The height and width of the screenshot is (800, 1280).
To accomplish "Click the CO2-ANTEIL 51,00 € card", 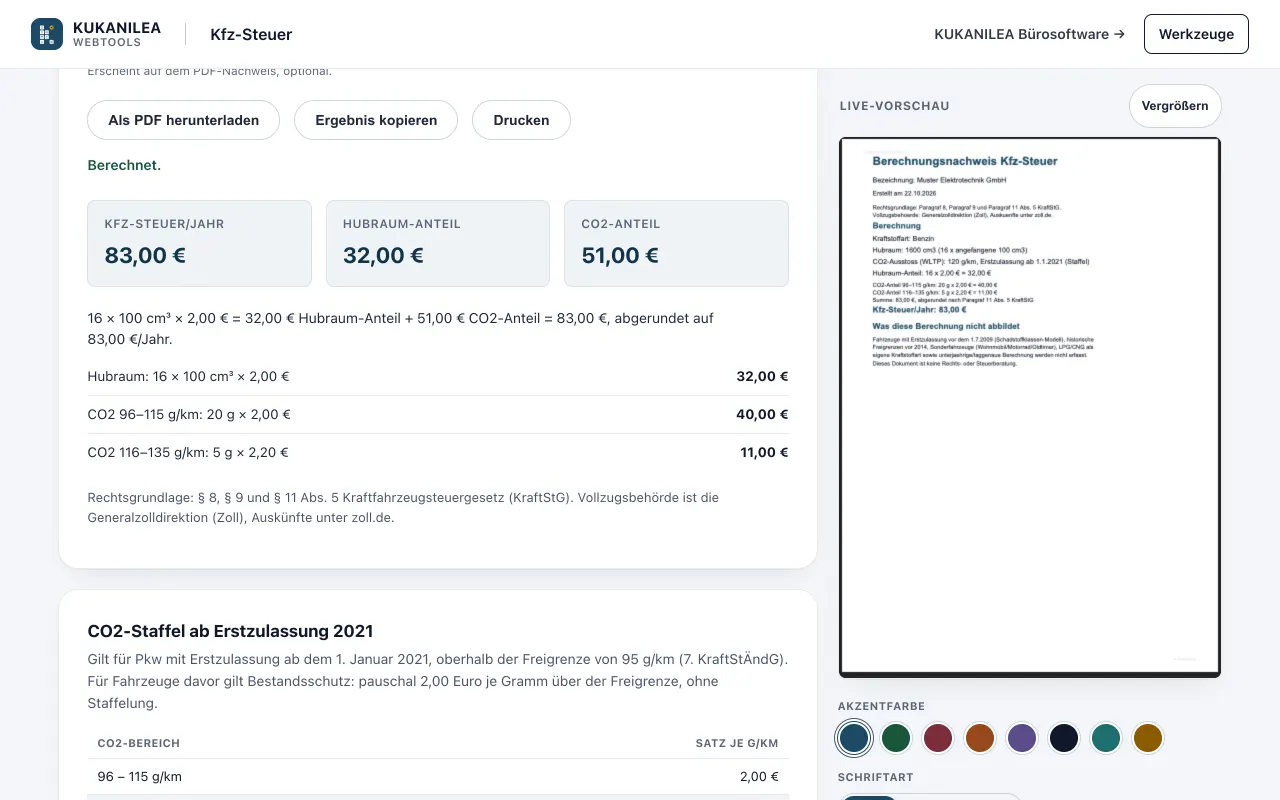I will tap(677, 243).
